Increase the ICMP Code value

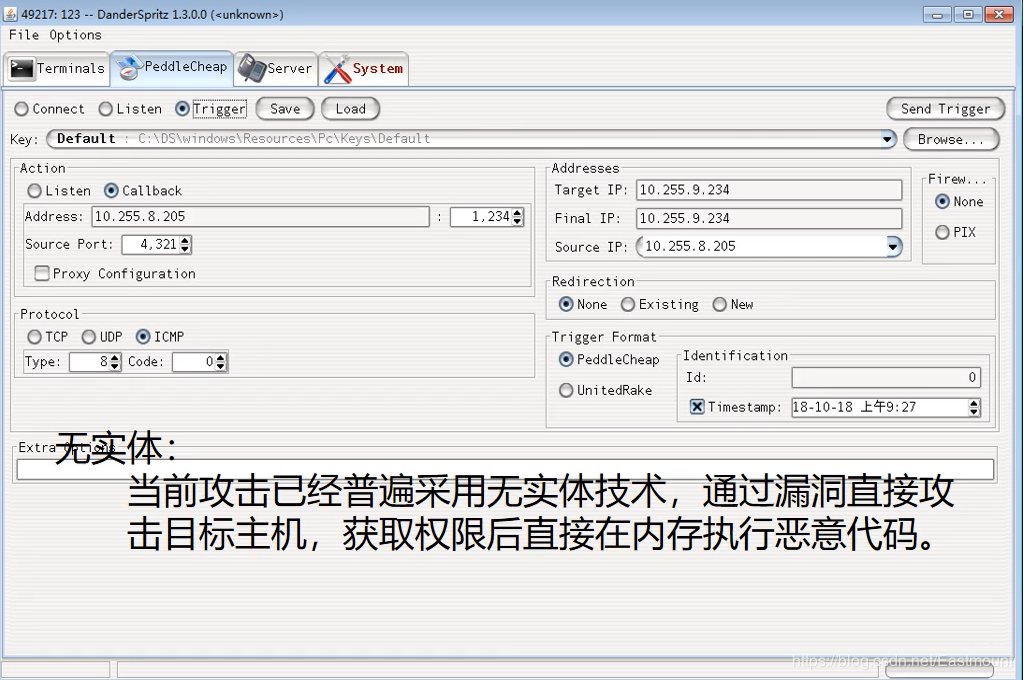coord(221,357)
